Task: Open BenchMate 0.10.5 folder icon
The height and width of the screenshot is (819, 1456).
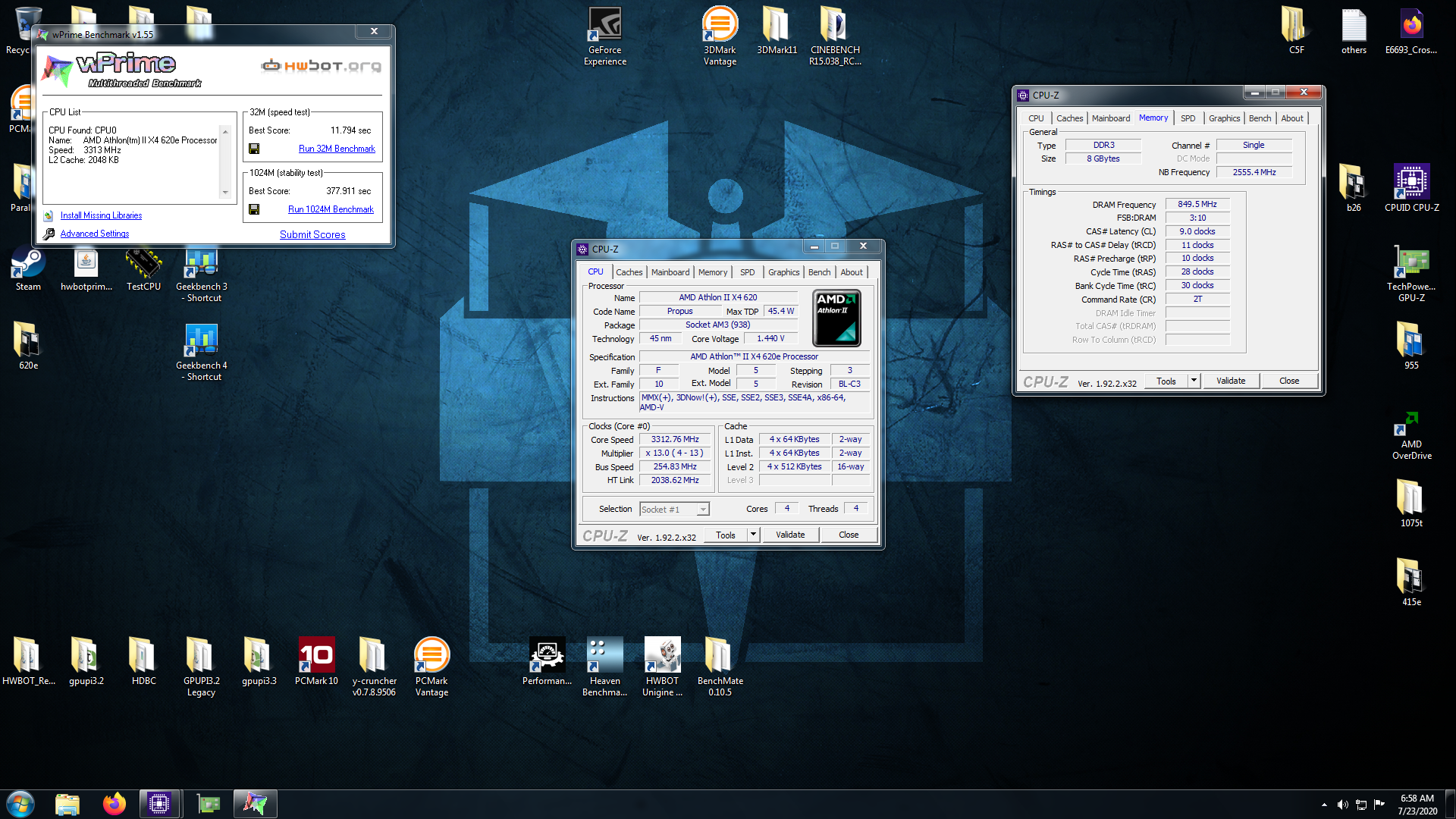Action: [720, 667]
